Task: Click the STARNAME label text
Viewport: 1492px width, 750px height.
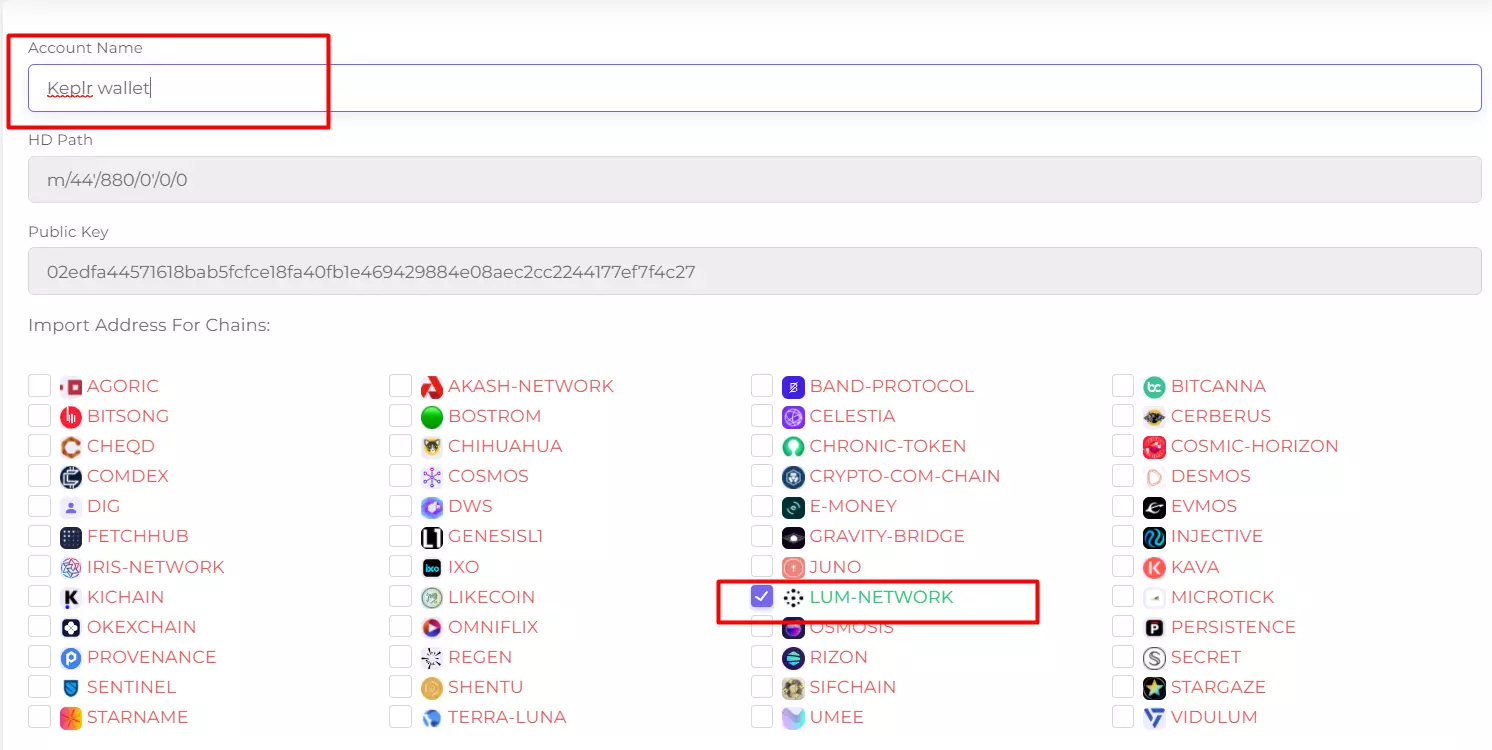Action: [138, 717]
